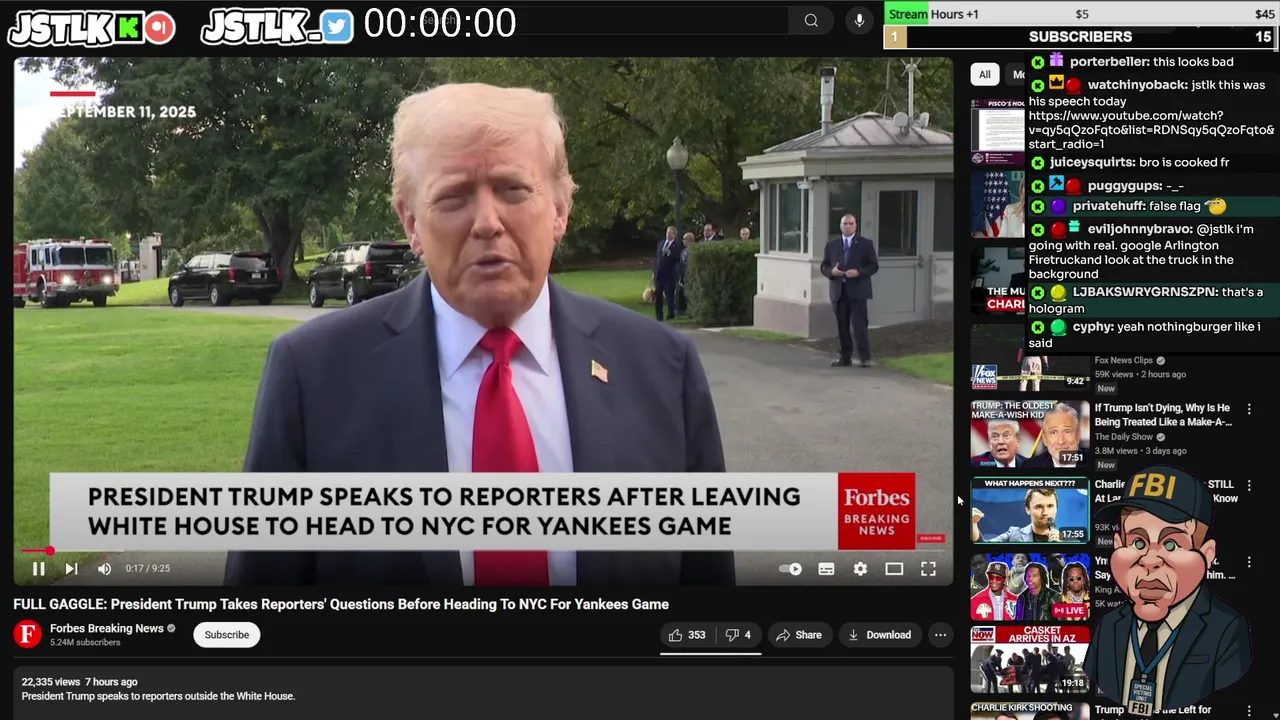1280x720 pixels.
Task: Subscribe to Forbes Breaking News
Action: pos(227,635)
